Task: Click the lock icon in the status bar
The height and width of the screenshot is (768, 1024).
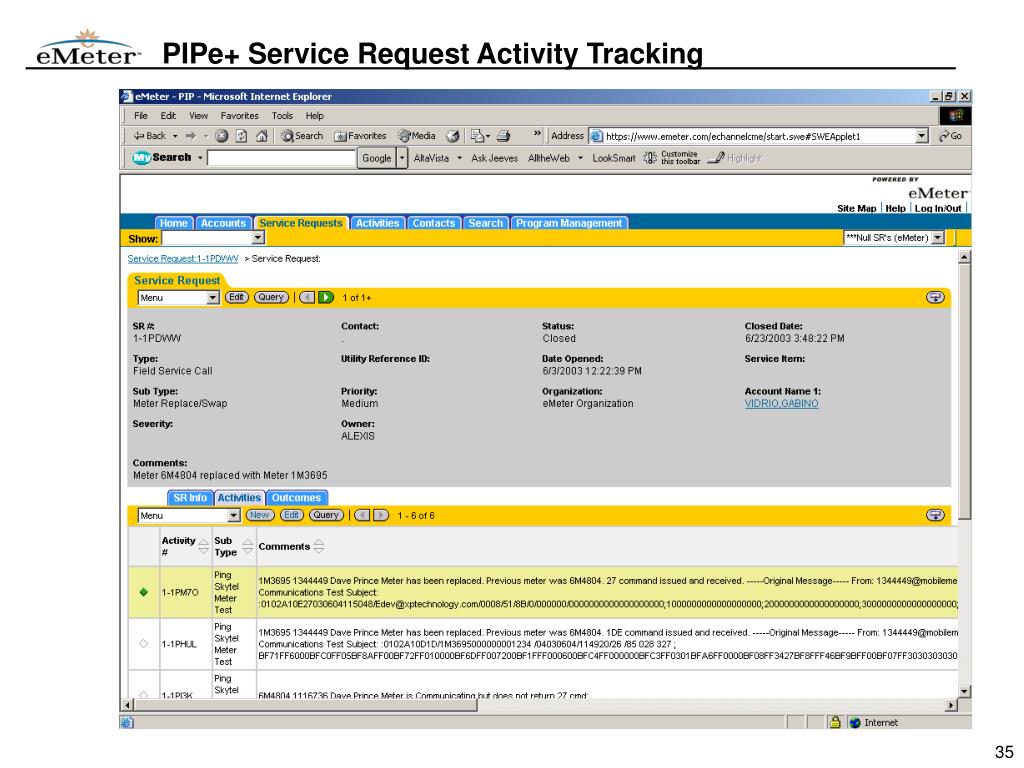Action: coord(835,722)
